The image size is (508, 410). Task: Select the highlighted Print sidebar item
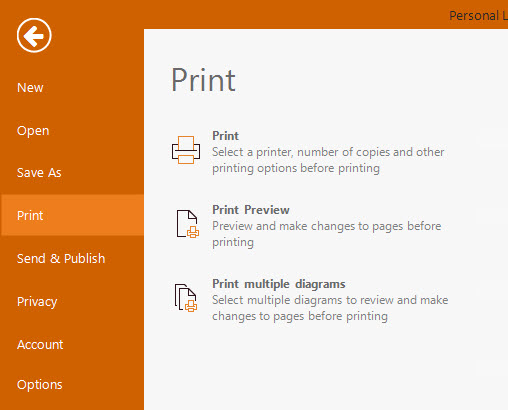click(x=72, y=215)
